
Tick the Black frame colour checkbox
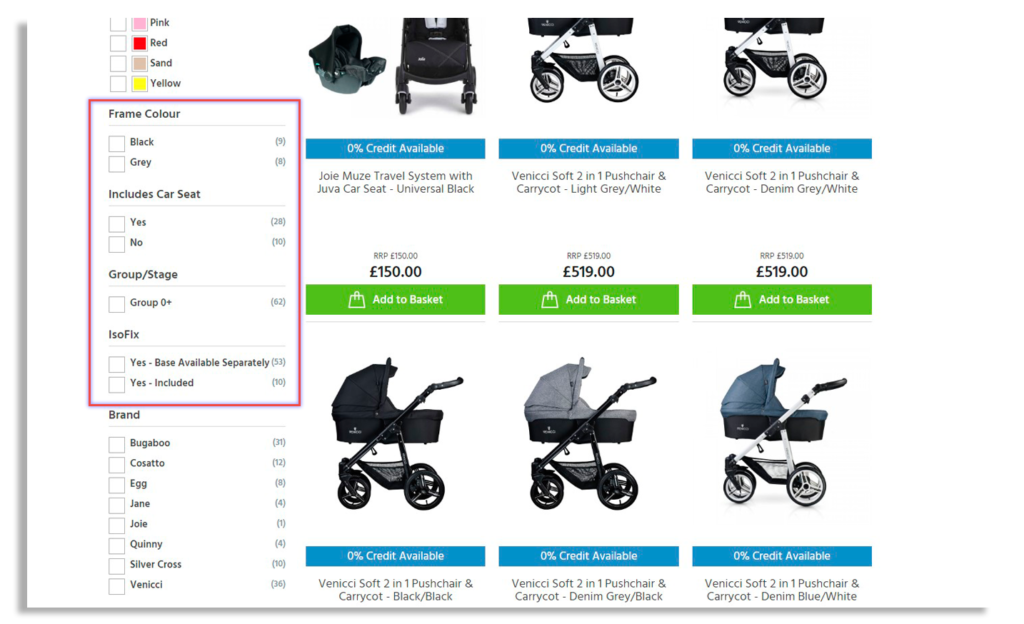pyautogui.click(x=117, y=143)
